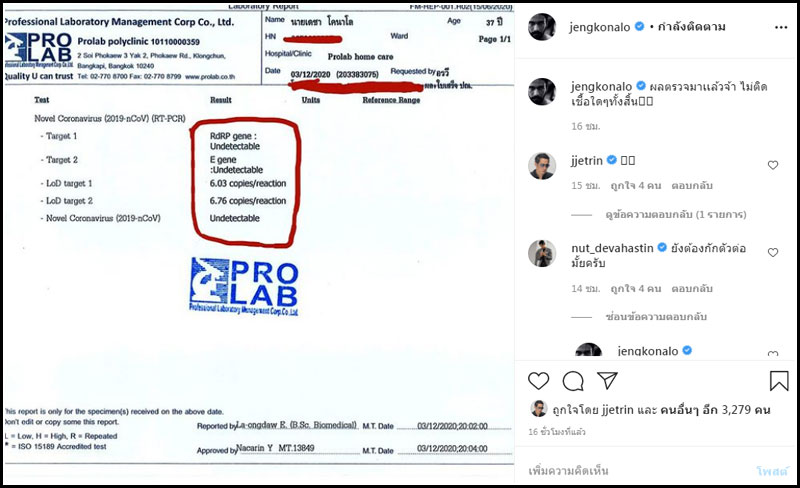The height and width of the screenshot is (488, 800).
Task: Click the กำลังติดตาม following button
Action: click(692, 27)
